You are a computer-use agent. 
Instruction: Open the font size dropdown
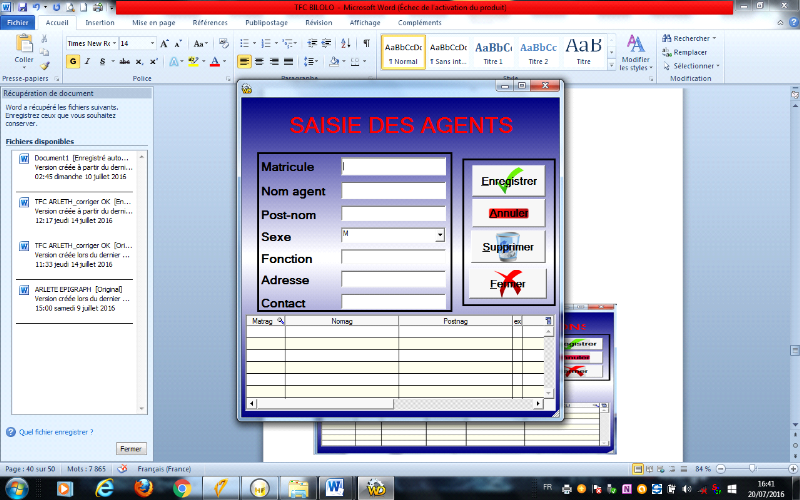click(152, 43)
